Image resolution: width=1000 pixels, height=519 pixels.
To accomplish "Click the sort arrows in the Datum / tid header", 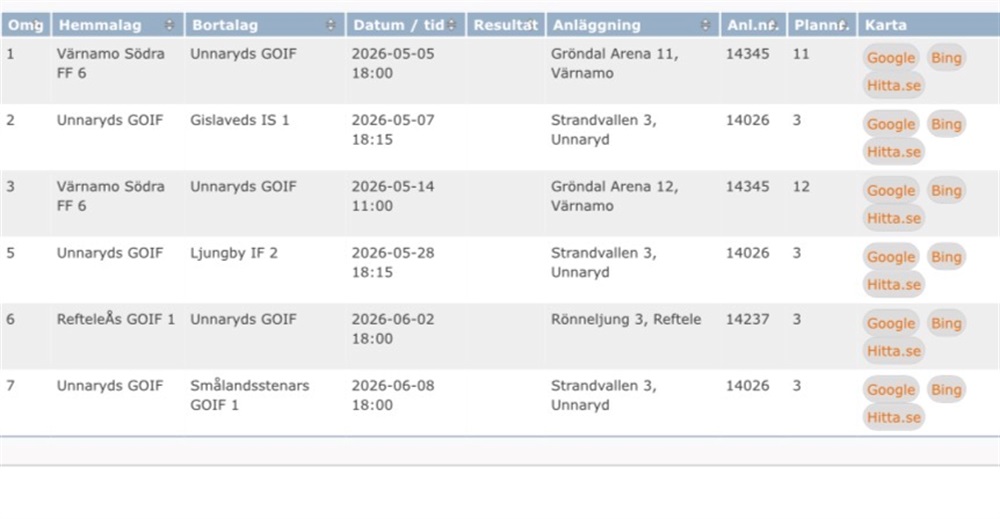I will (x=451, y=25).
